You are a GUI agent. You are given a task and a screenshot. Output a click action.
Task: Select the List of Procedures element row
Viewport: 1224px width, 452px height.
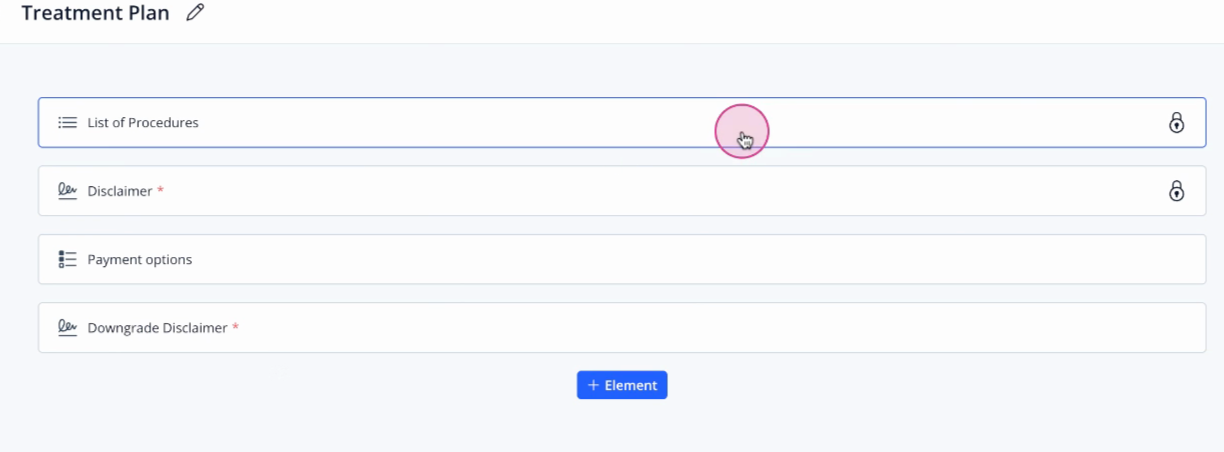coord(622,123)
